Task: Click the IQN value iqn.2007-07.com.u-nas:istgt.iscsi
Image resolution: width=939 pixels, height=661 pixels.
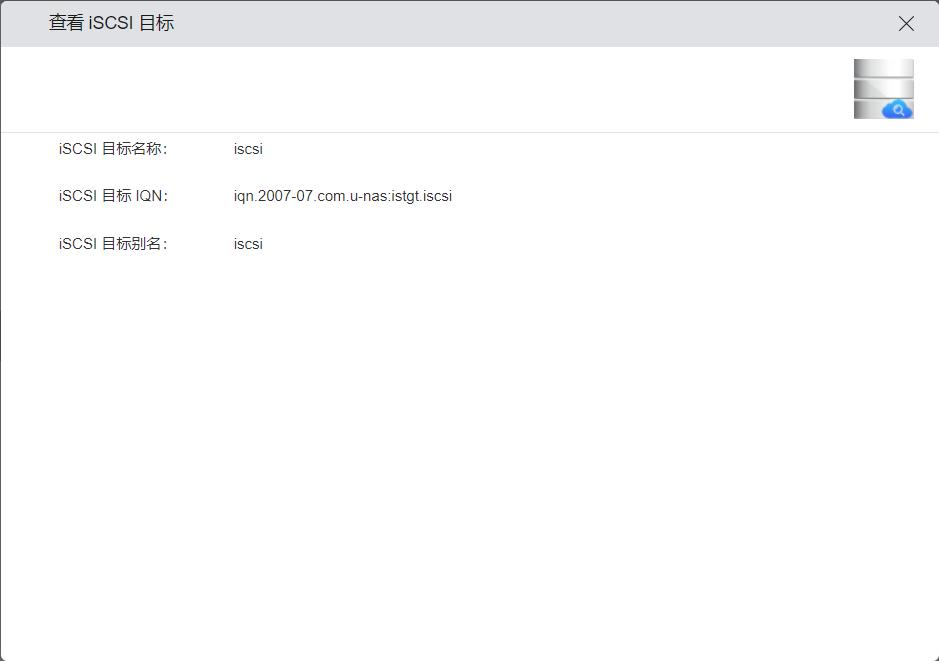Action: 342,196
